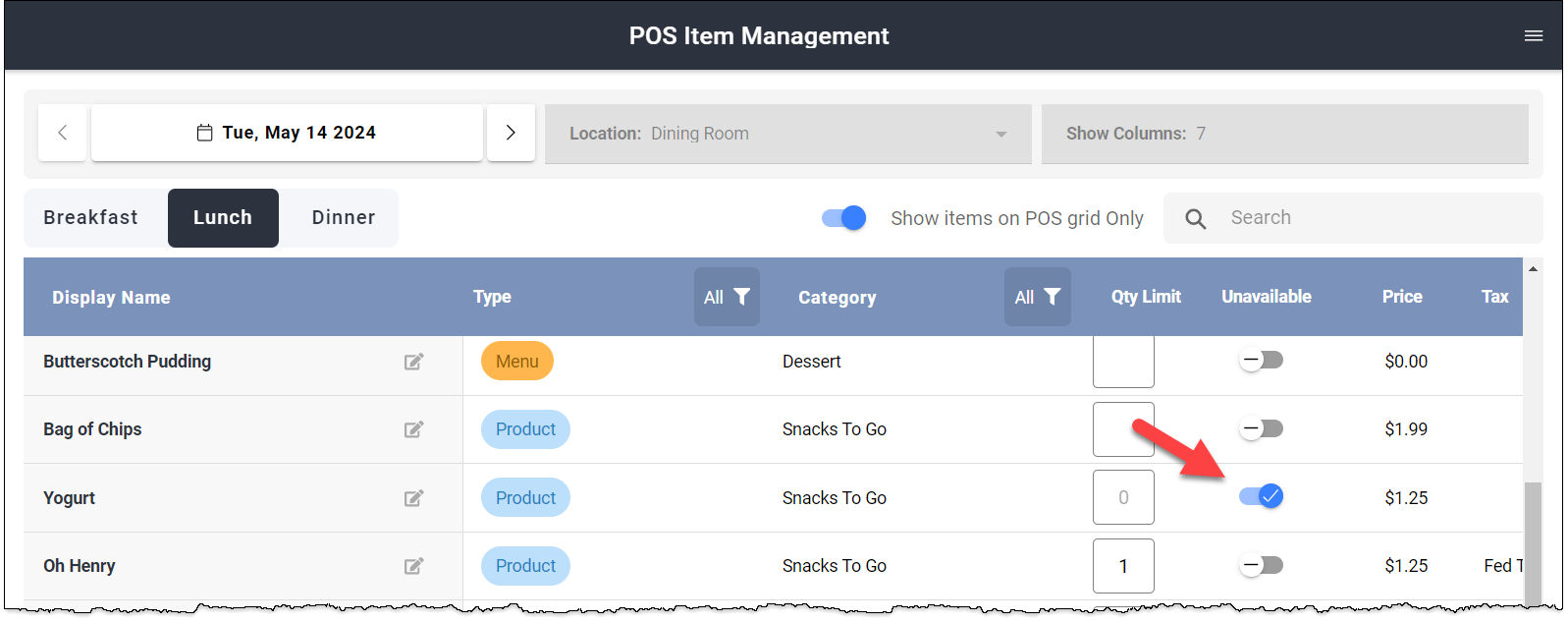Edit Yogurt display name icon
1568x622 pixels.
(413, 498)
